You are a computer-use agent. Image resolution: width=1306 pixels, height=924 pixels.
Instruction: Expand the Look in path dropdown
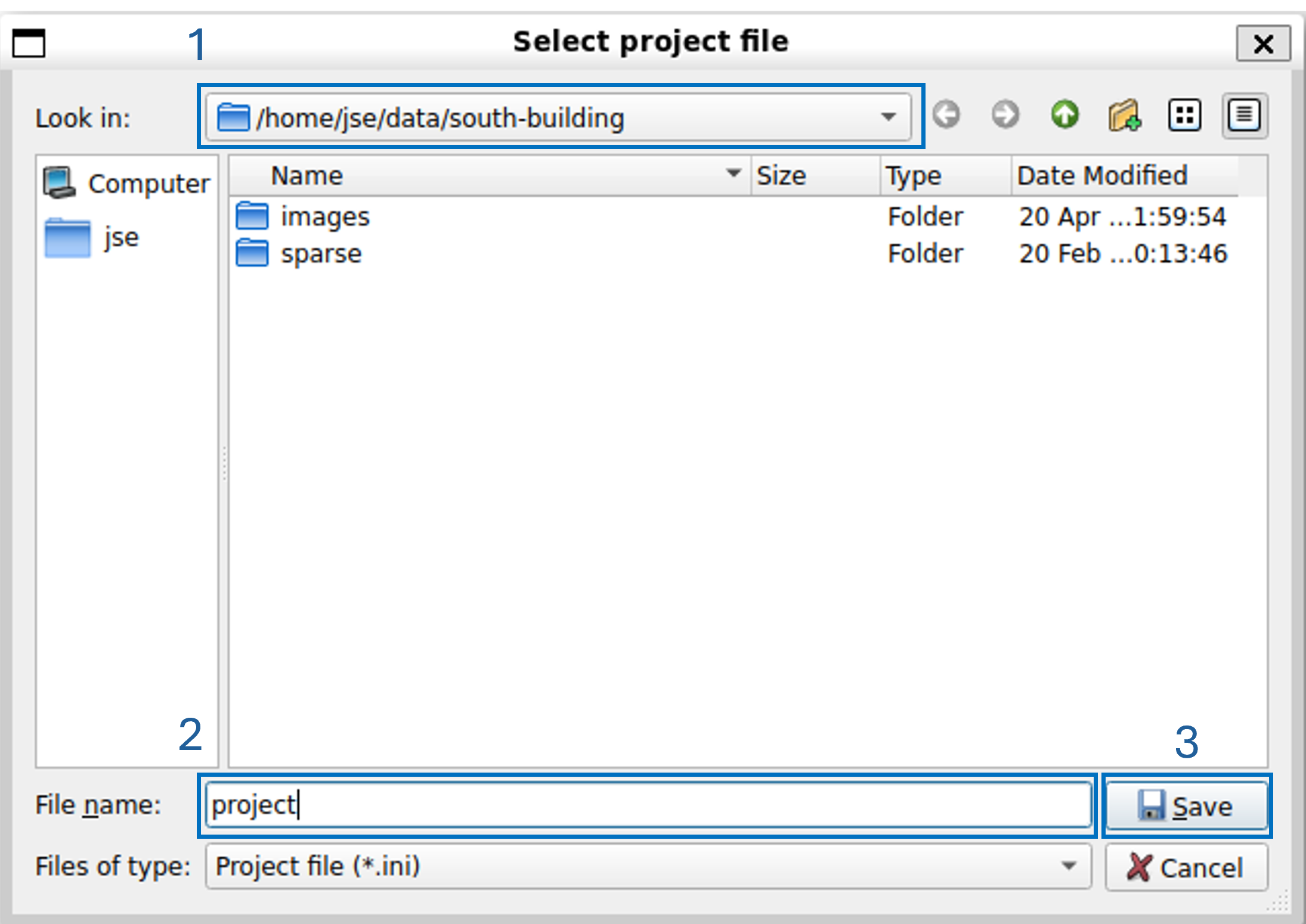coord(889,117)
